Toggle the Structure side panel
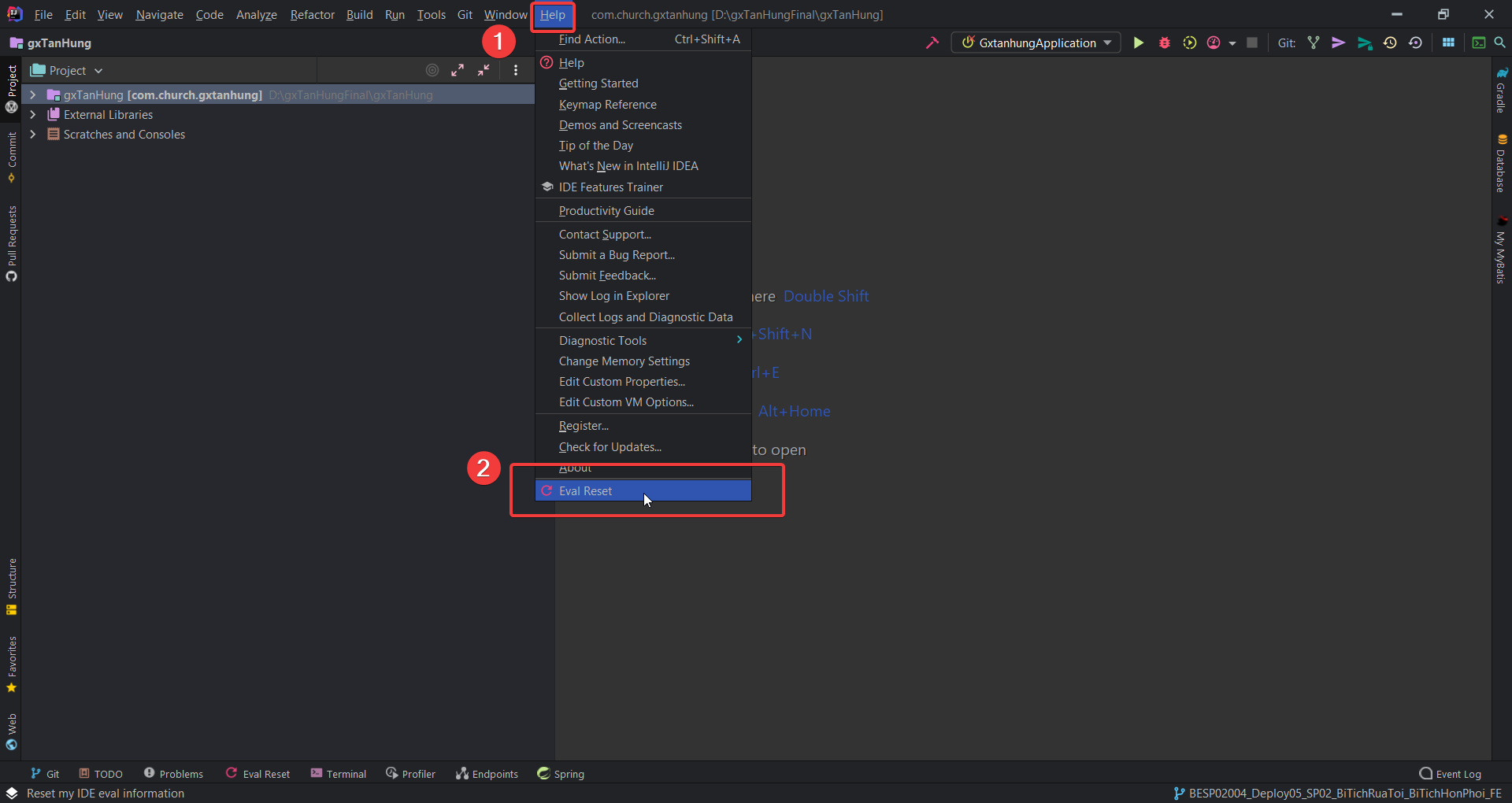1512x803 pixels. point(11,587)
